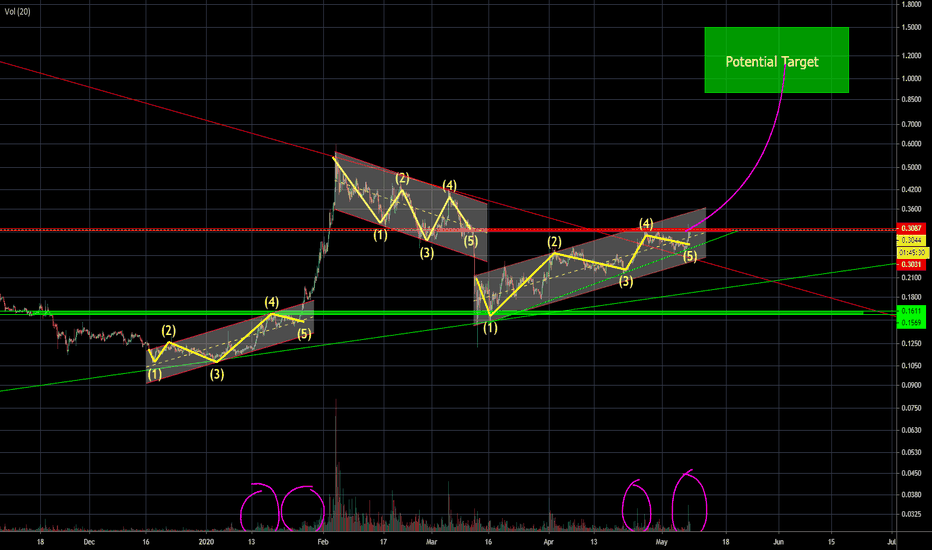Select the green Potential Target box
This screenshot has height=550, width=932.
coord(776,60)
